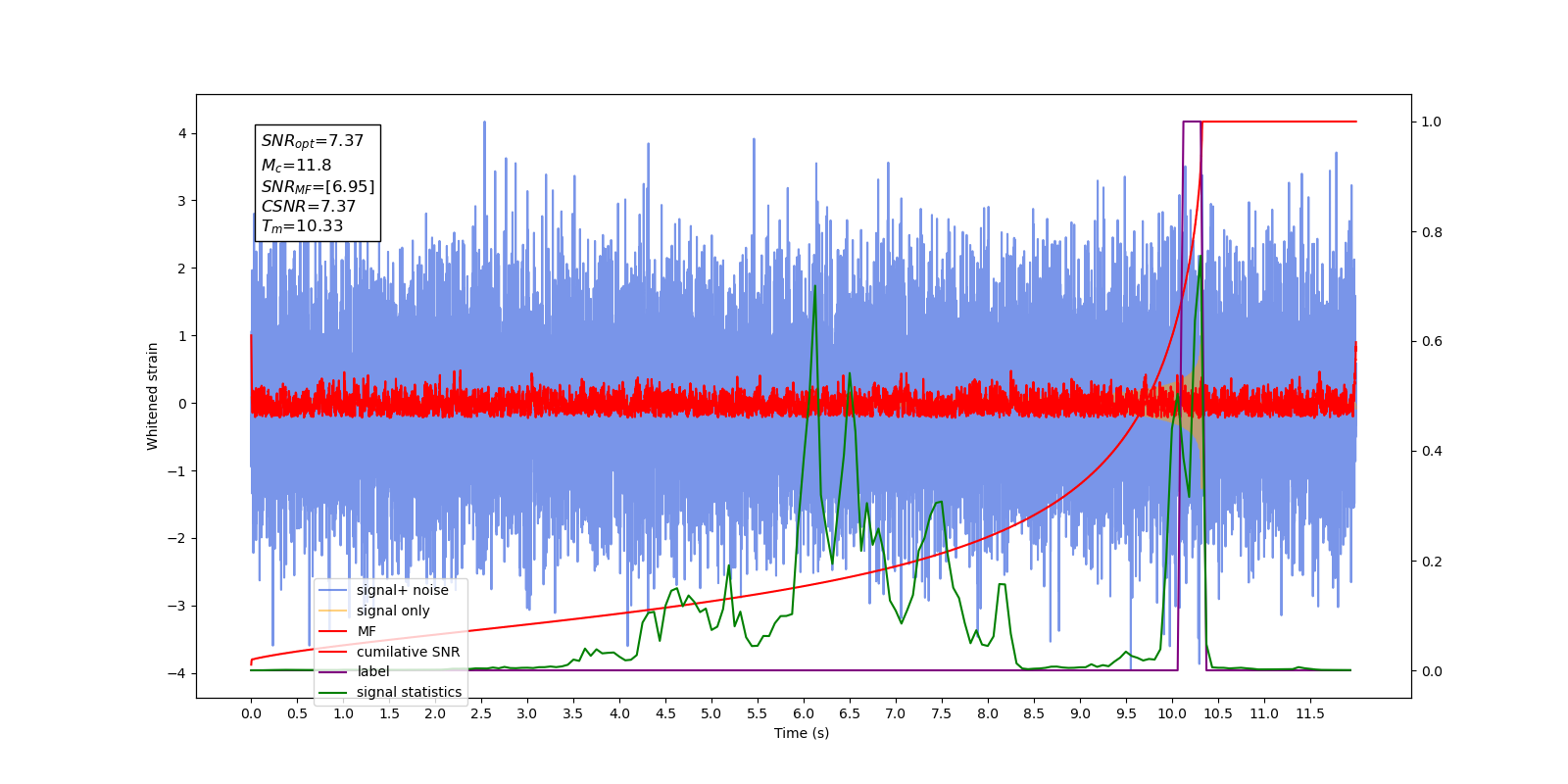
Task: Click the 10.5 tick on time axis
Action: (x=1218, y=713)
